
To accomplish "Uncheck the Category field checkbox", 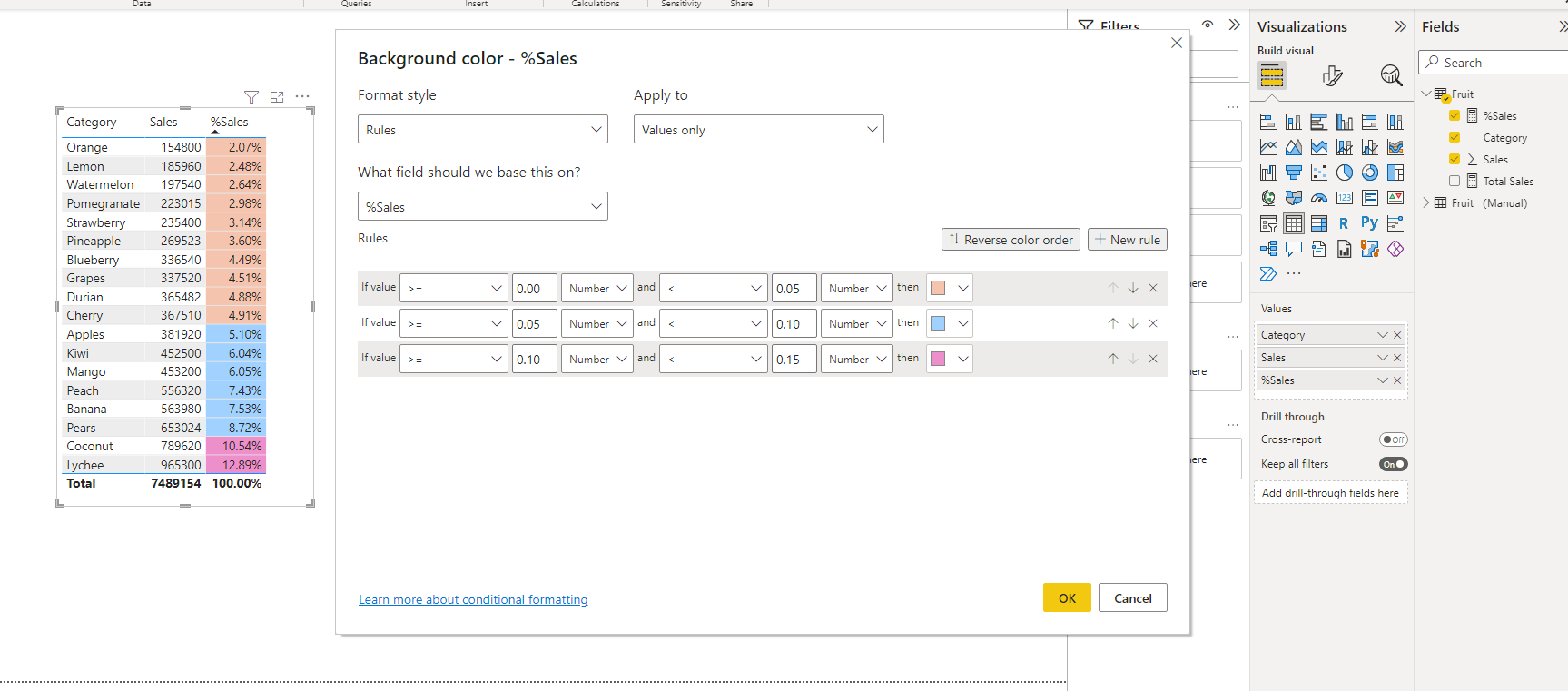I will [x=1455, y=137].
